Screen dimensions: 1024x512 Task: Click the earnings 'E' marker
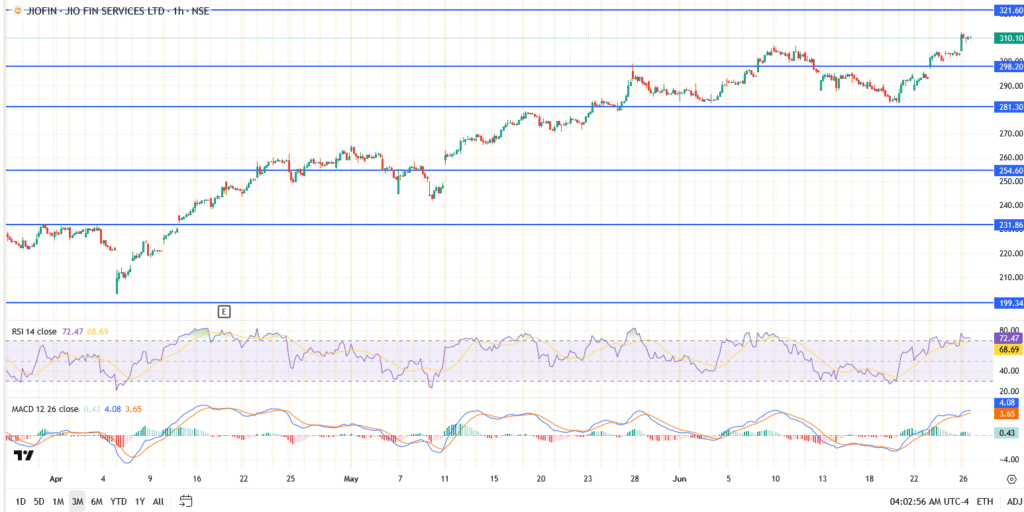click(x=224, y=312)
